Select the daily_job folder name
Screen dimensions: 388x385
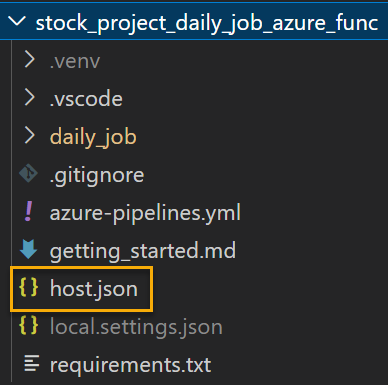pos(93,137)
